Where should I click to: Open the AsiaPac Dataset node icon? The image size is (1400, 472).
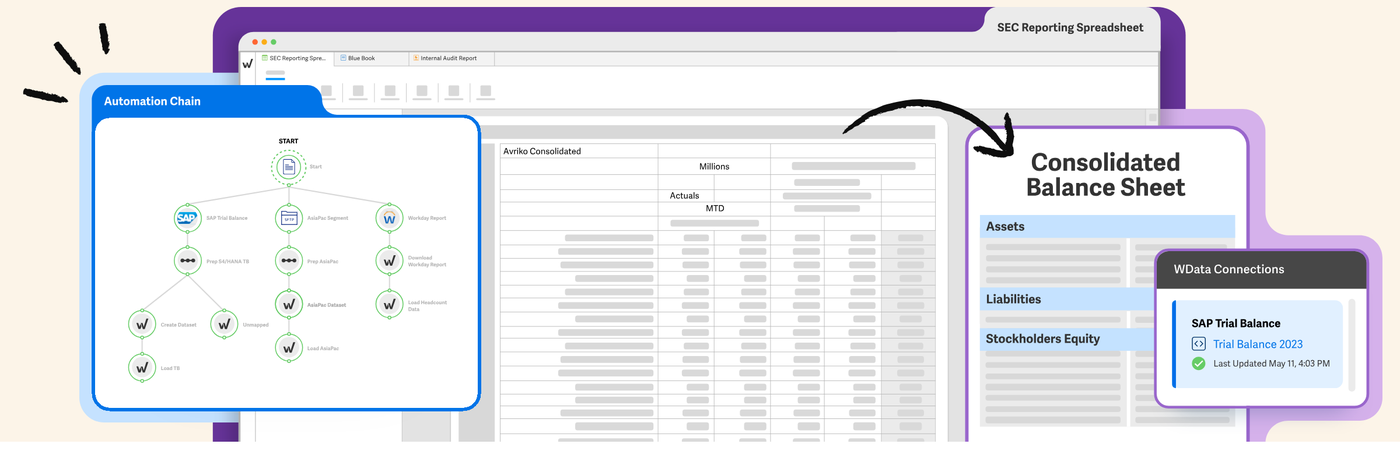point(289,304)
